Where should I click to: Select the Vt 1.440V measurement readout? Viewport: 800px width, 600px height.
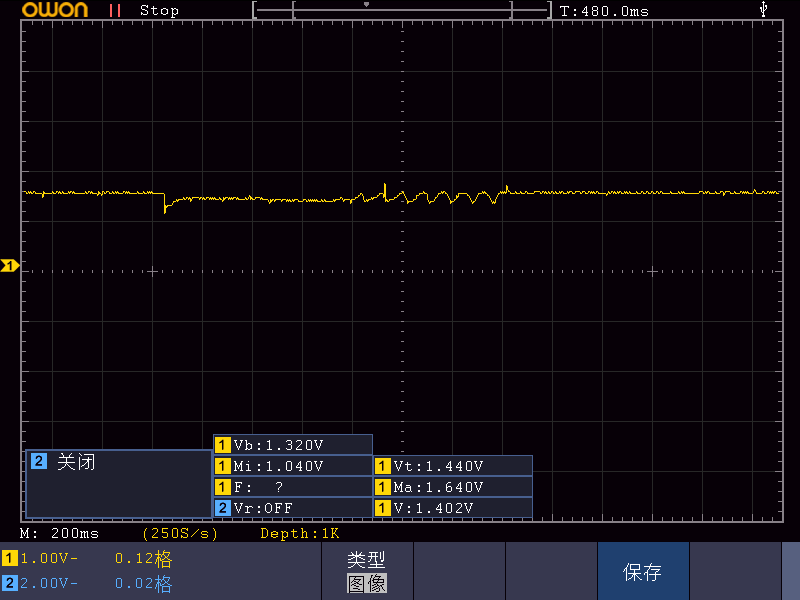[453, 466]
